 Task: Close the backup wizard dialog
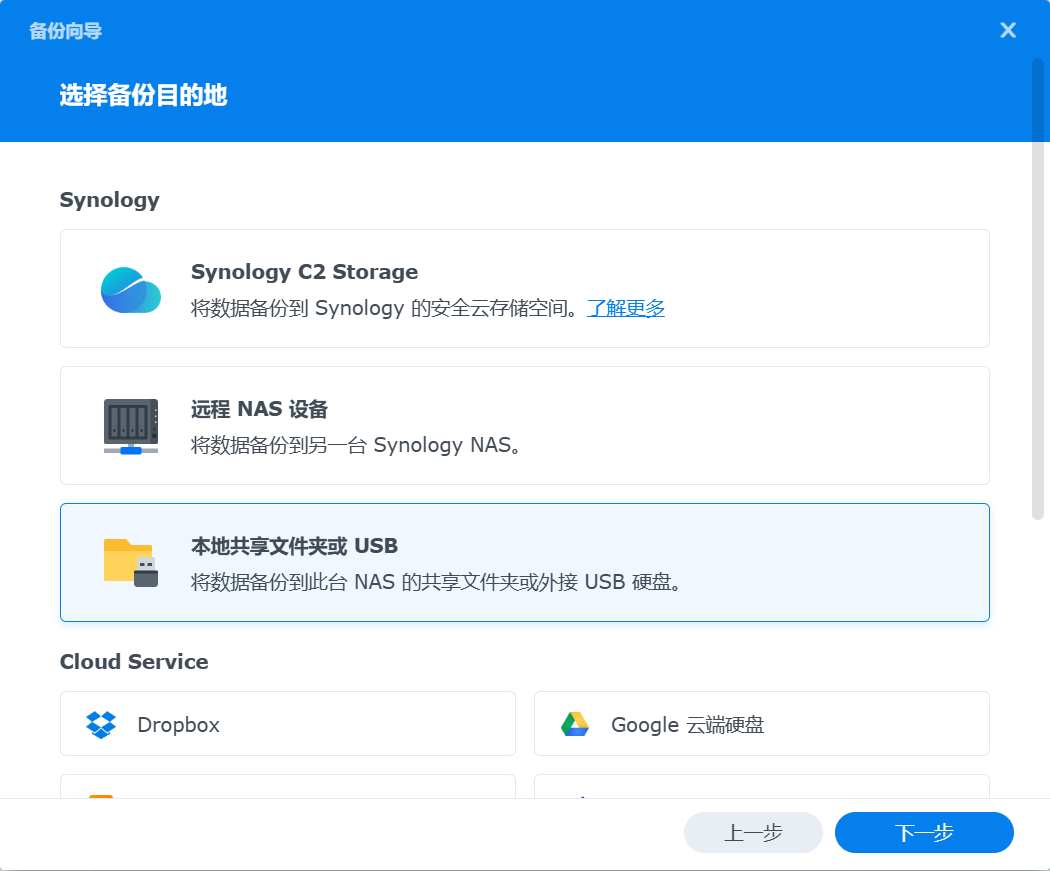click(x=1008, y=30)
